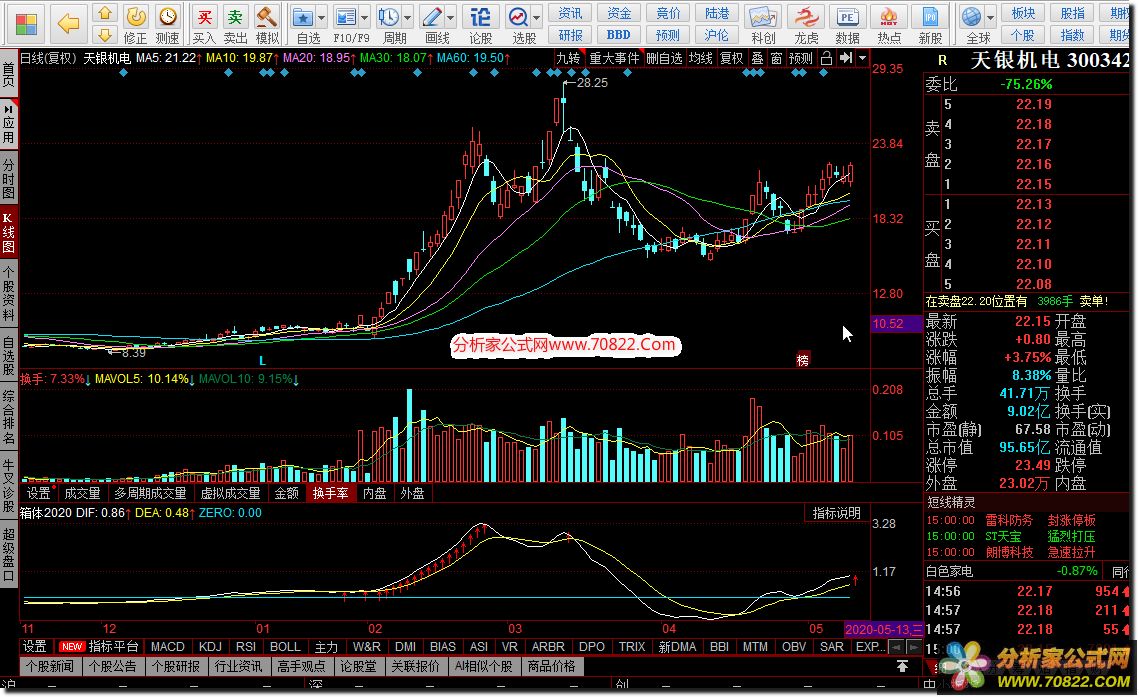Click the 朗博科技 stock link

(1009, 552)
